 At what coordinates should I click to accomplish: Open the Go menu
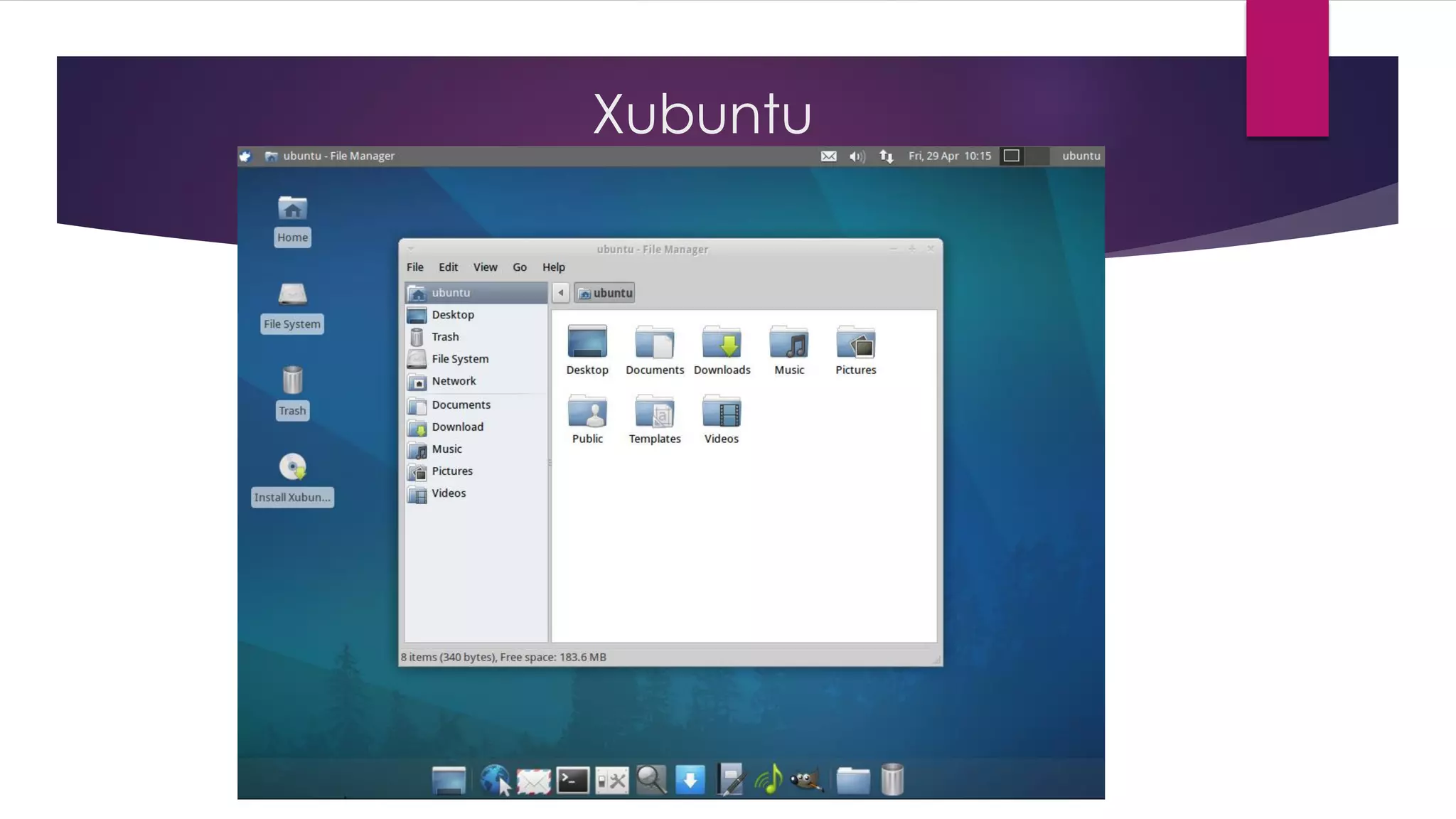point(520,267)
